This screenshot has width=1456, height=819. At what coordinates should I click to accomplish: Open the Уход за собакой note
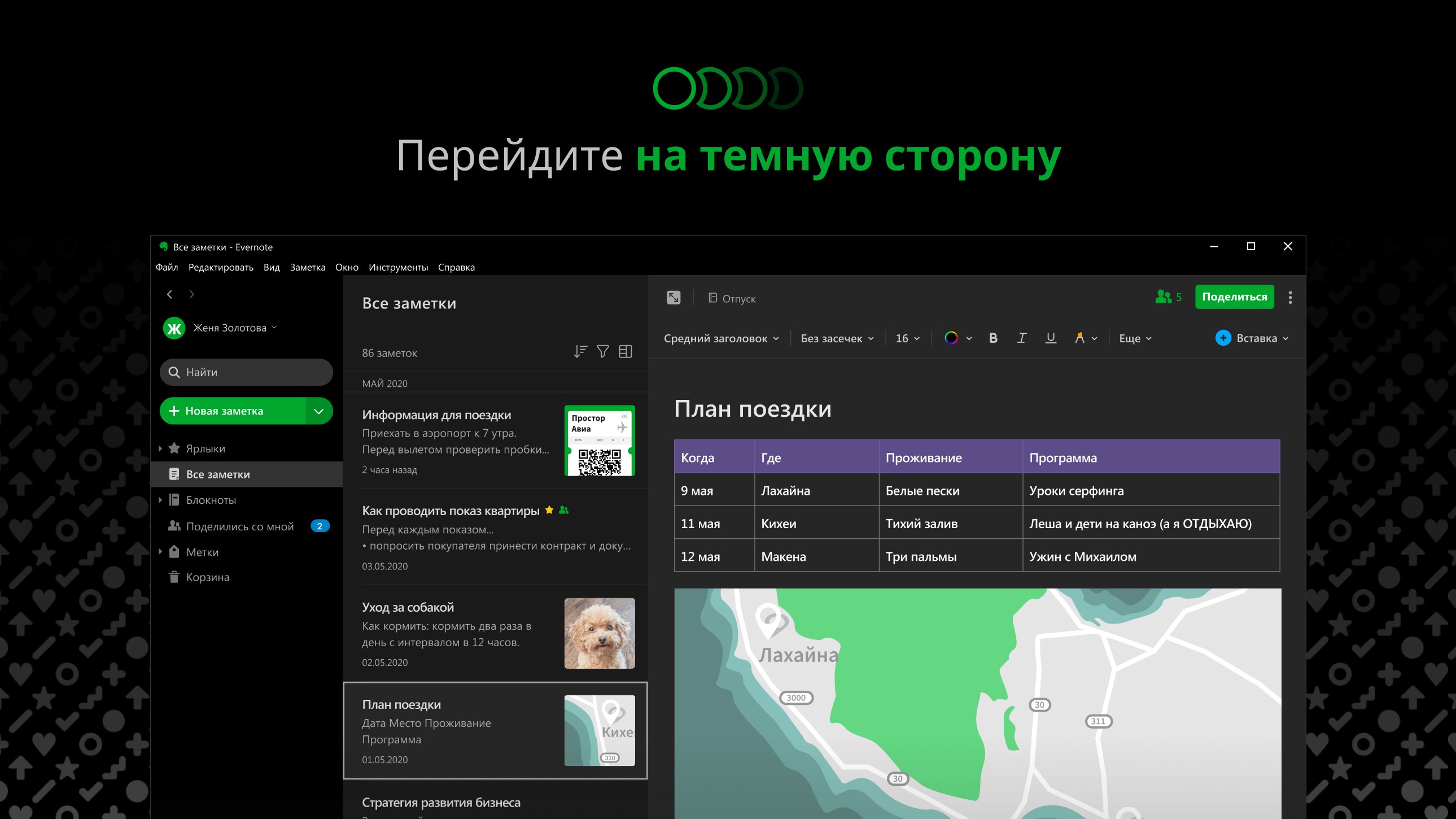495,634
